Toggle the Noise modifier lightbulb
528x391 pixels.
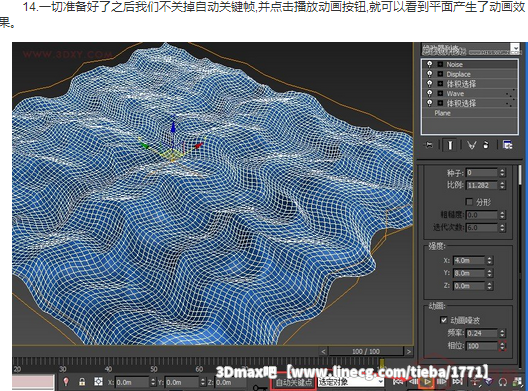coord(430,64)
